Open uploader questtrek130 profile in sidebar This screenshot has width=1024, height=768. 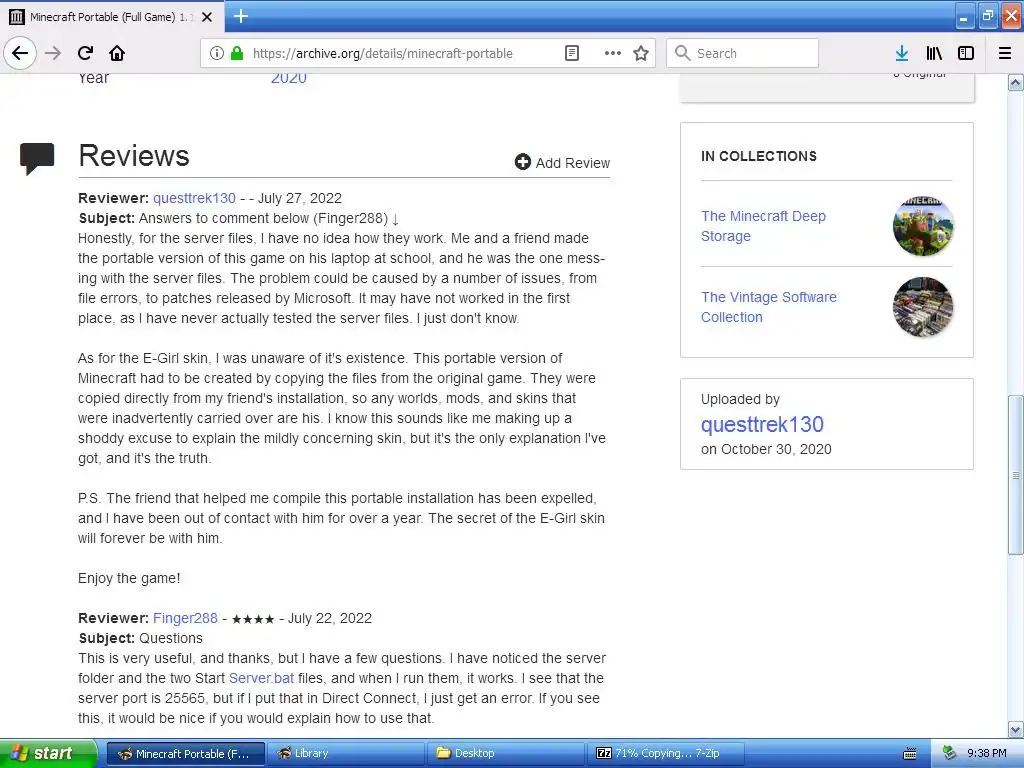tap(761, 424)
